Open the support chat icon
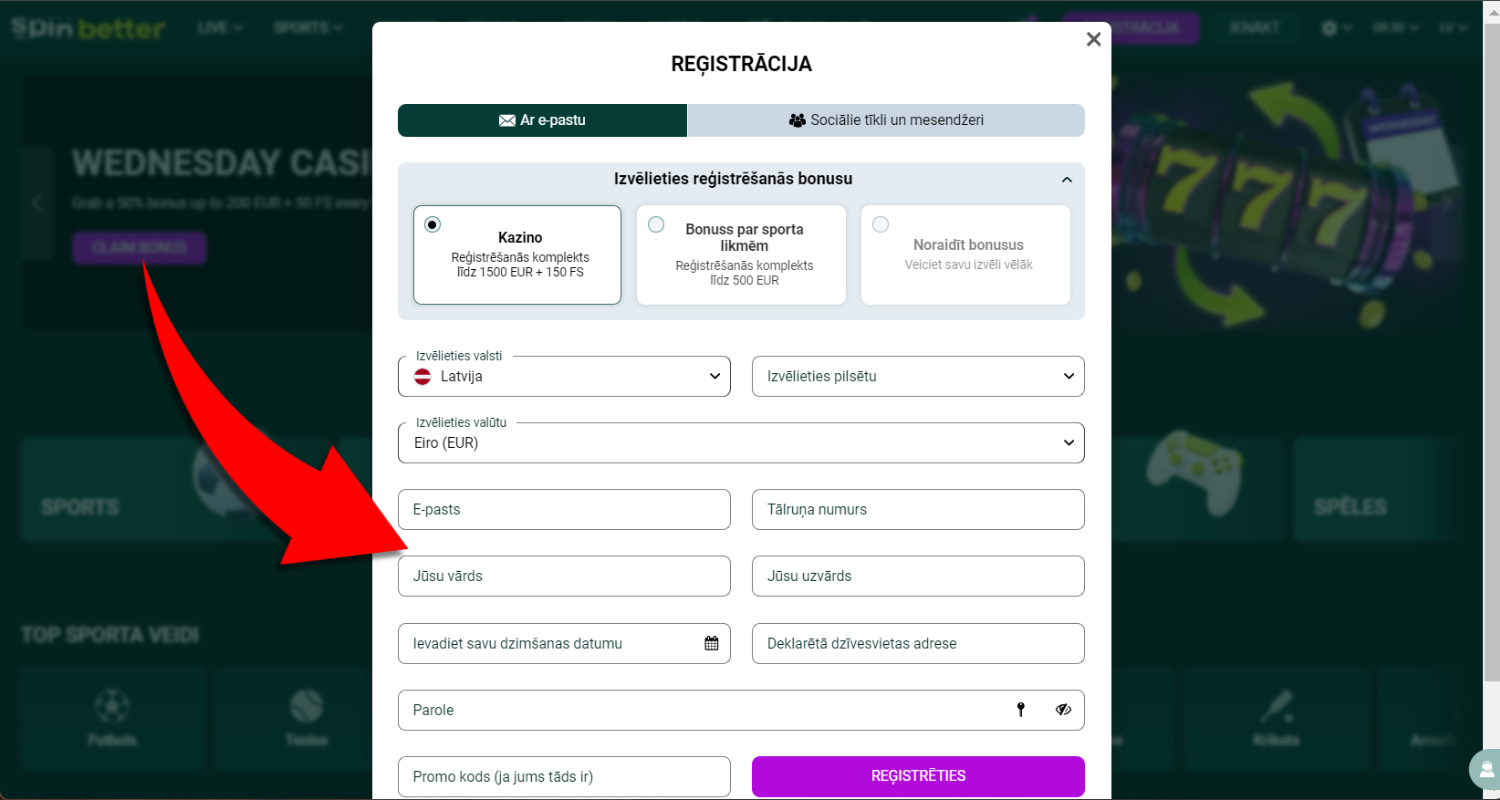 [1484, 770]
